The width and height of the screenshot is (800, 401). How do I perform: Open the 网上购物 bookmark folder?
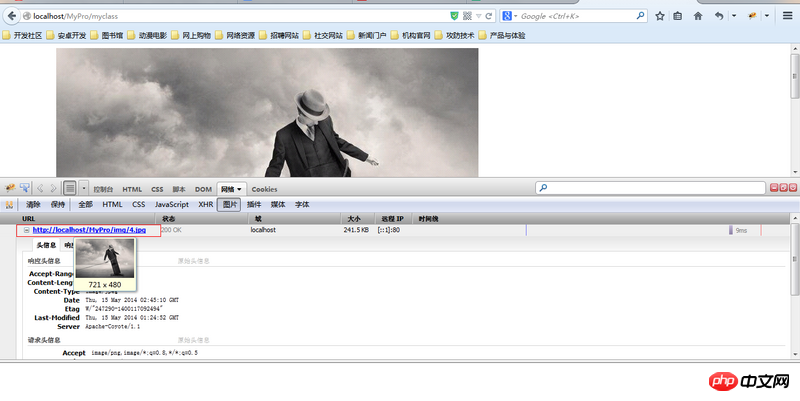tap(191, 35)
